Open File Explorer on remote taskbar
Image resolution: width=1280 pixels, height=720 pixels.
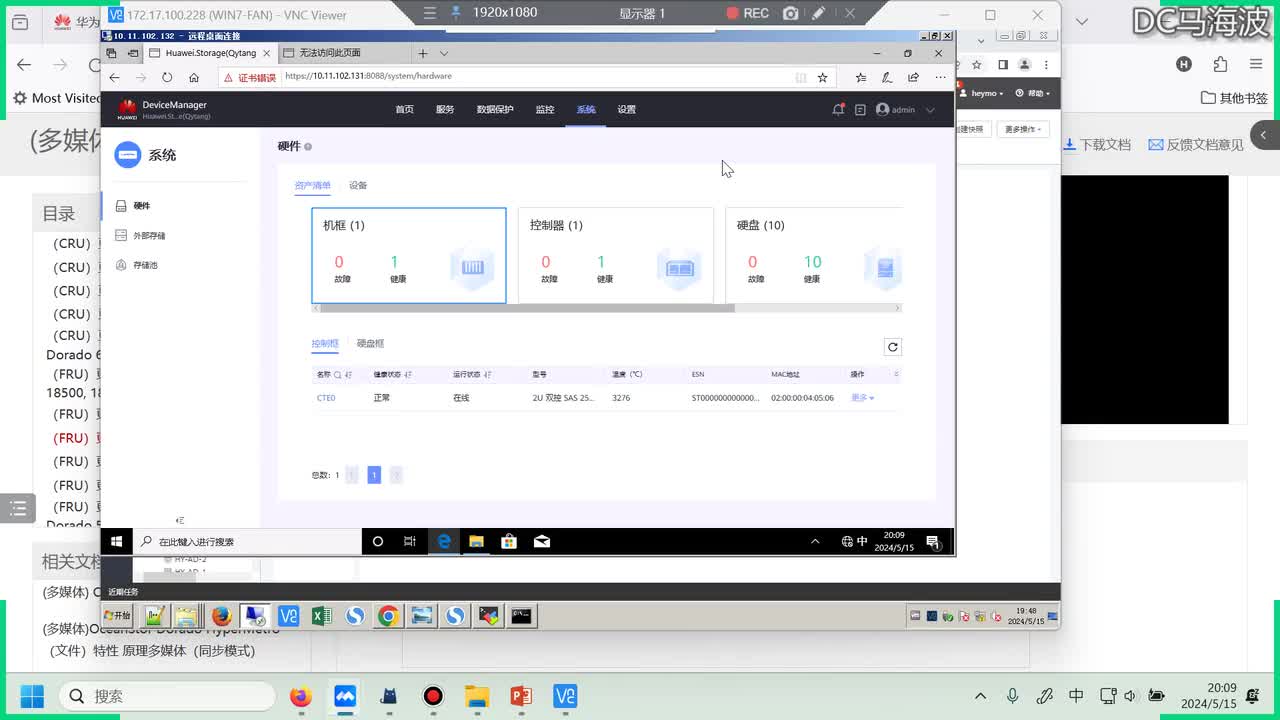tap(477, 541)
